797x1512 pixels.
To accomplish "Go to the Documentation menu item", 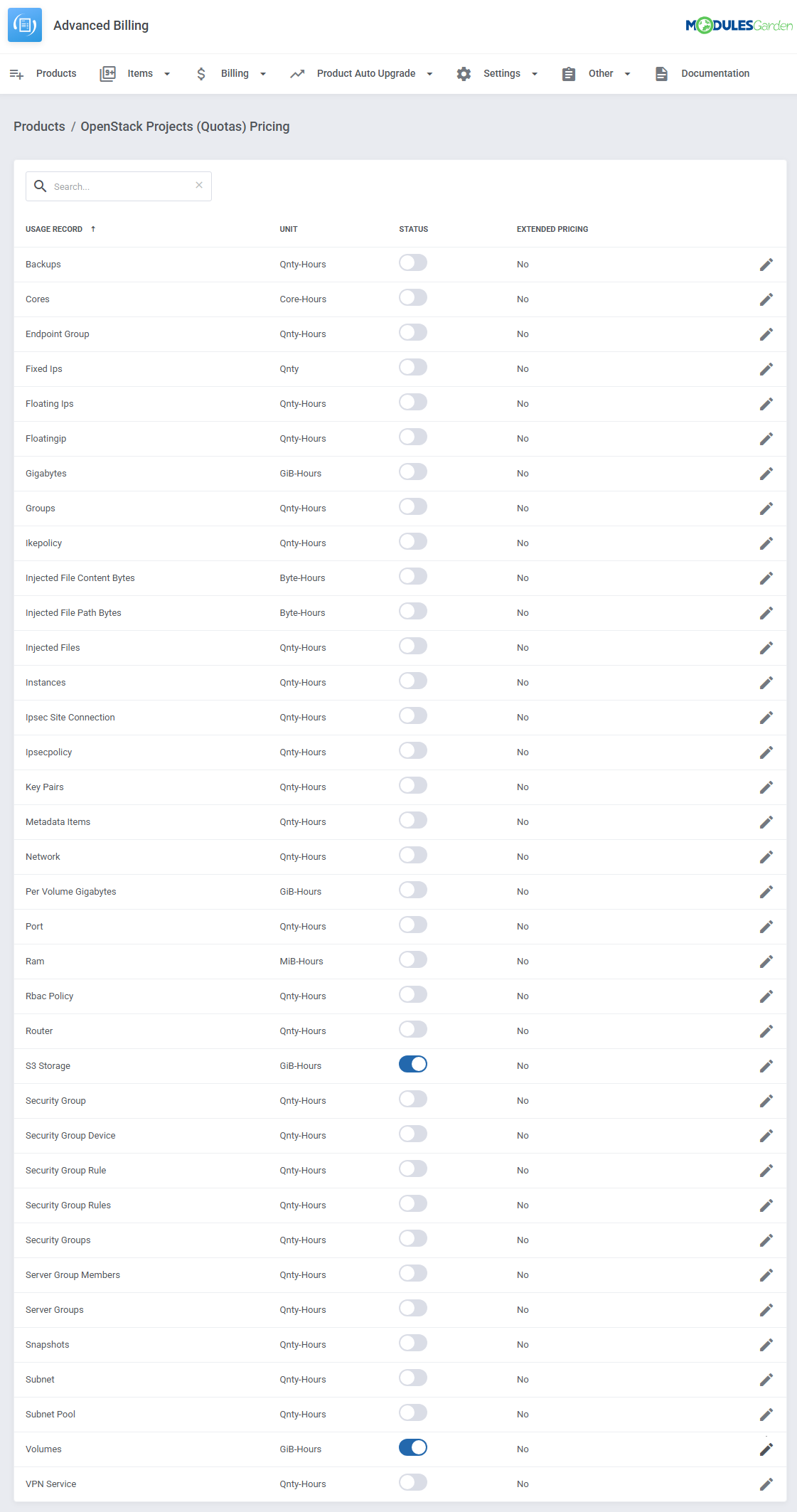I will [702, 74].
